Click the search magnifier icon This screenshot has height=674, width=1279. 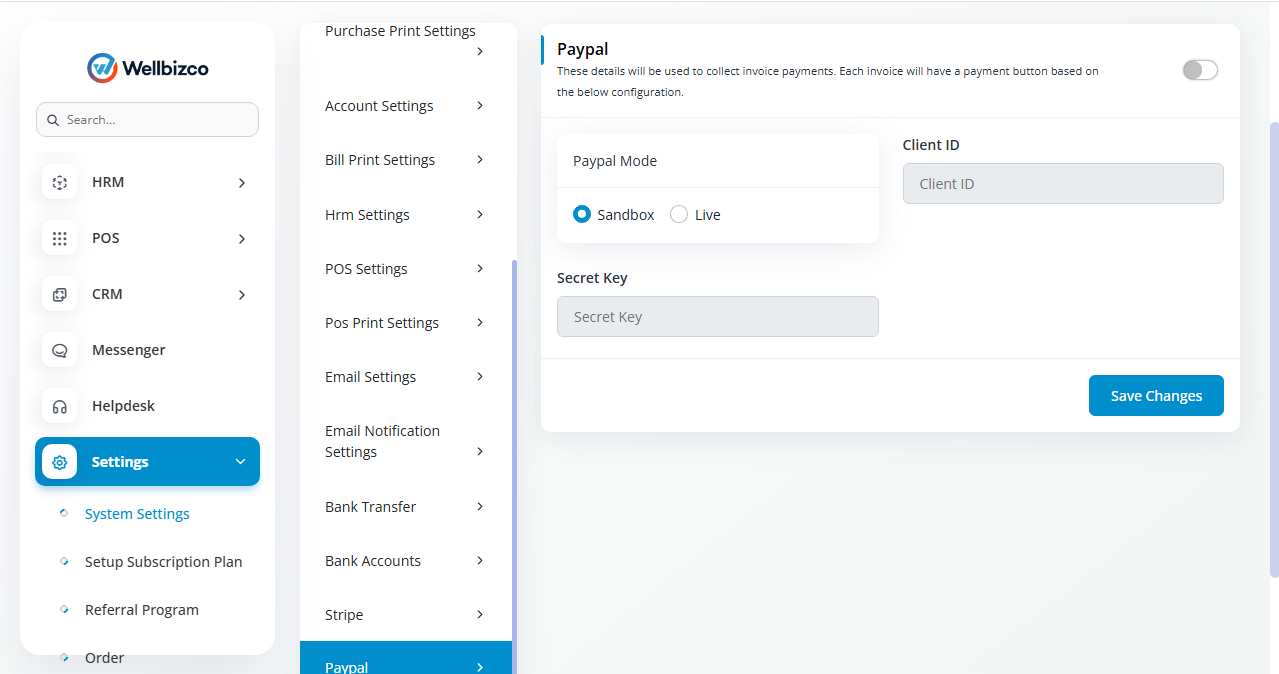point(53,120)
